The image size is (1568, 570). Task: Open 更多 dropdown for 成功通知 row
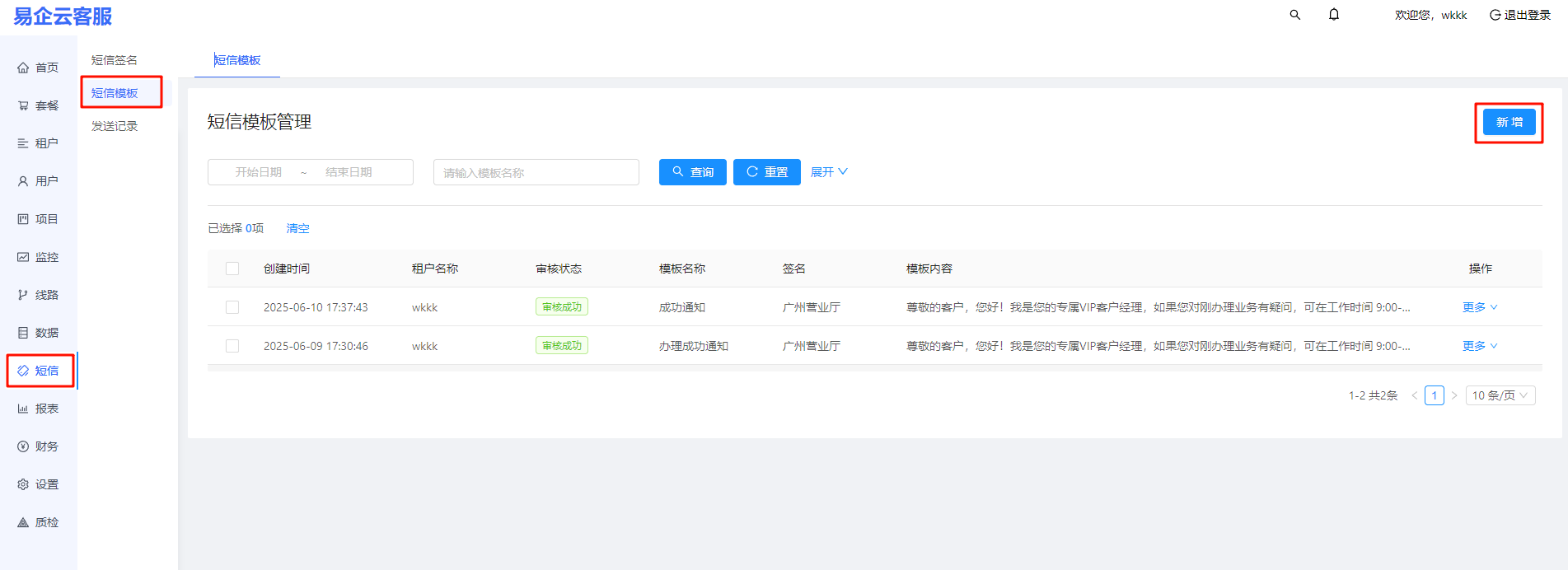[x=1479, y=307]
